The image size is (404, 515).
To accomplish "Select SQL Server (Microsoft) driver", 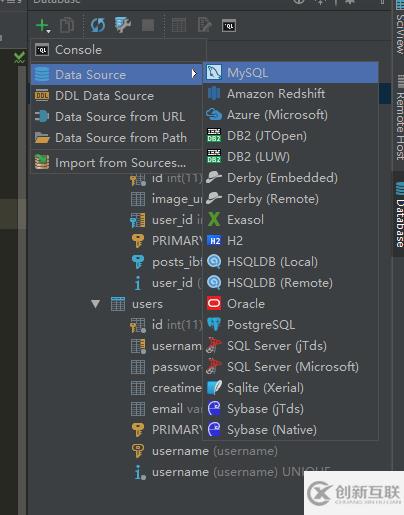I will (291, 367).
